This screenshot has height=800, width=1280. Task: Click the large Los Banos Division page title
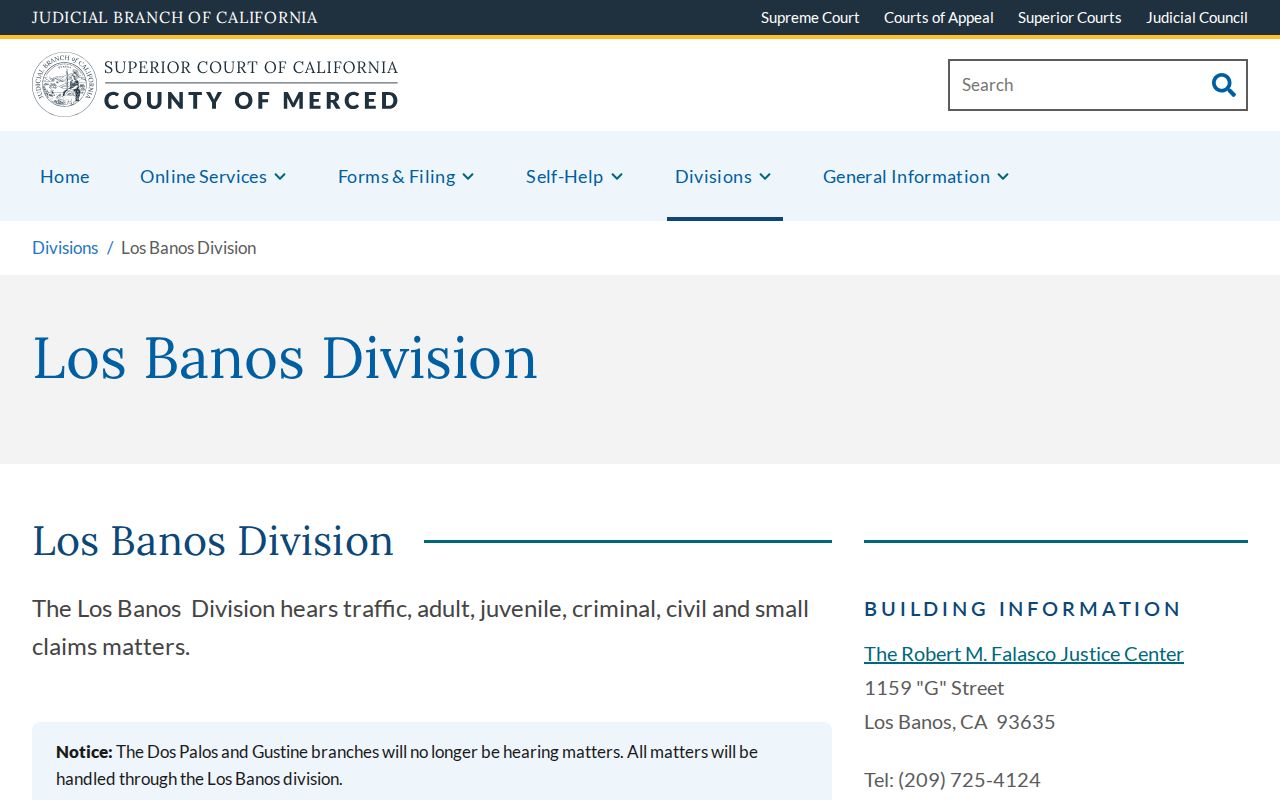(x=285, y=358)
